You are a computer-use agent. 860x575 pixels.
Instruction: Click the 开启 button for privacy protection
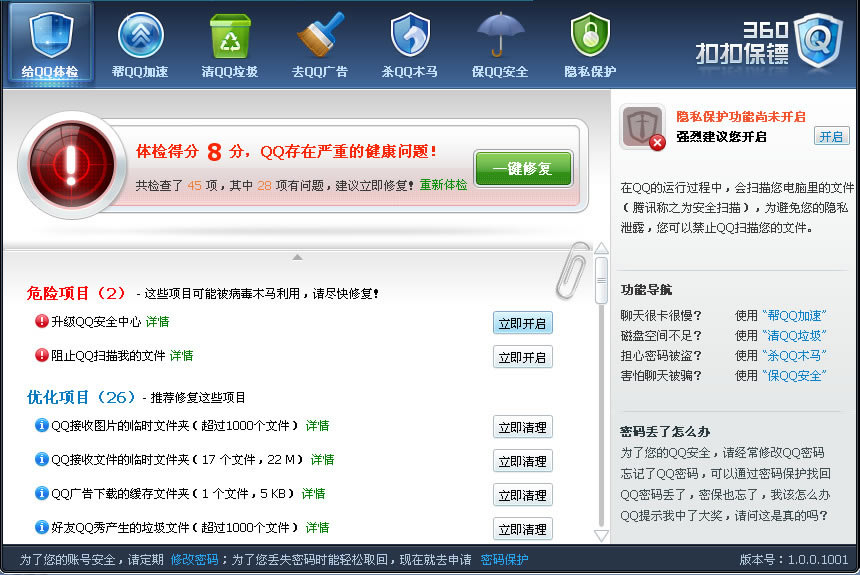pyautogui.click(x=831, y=136)
